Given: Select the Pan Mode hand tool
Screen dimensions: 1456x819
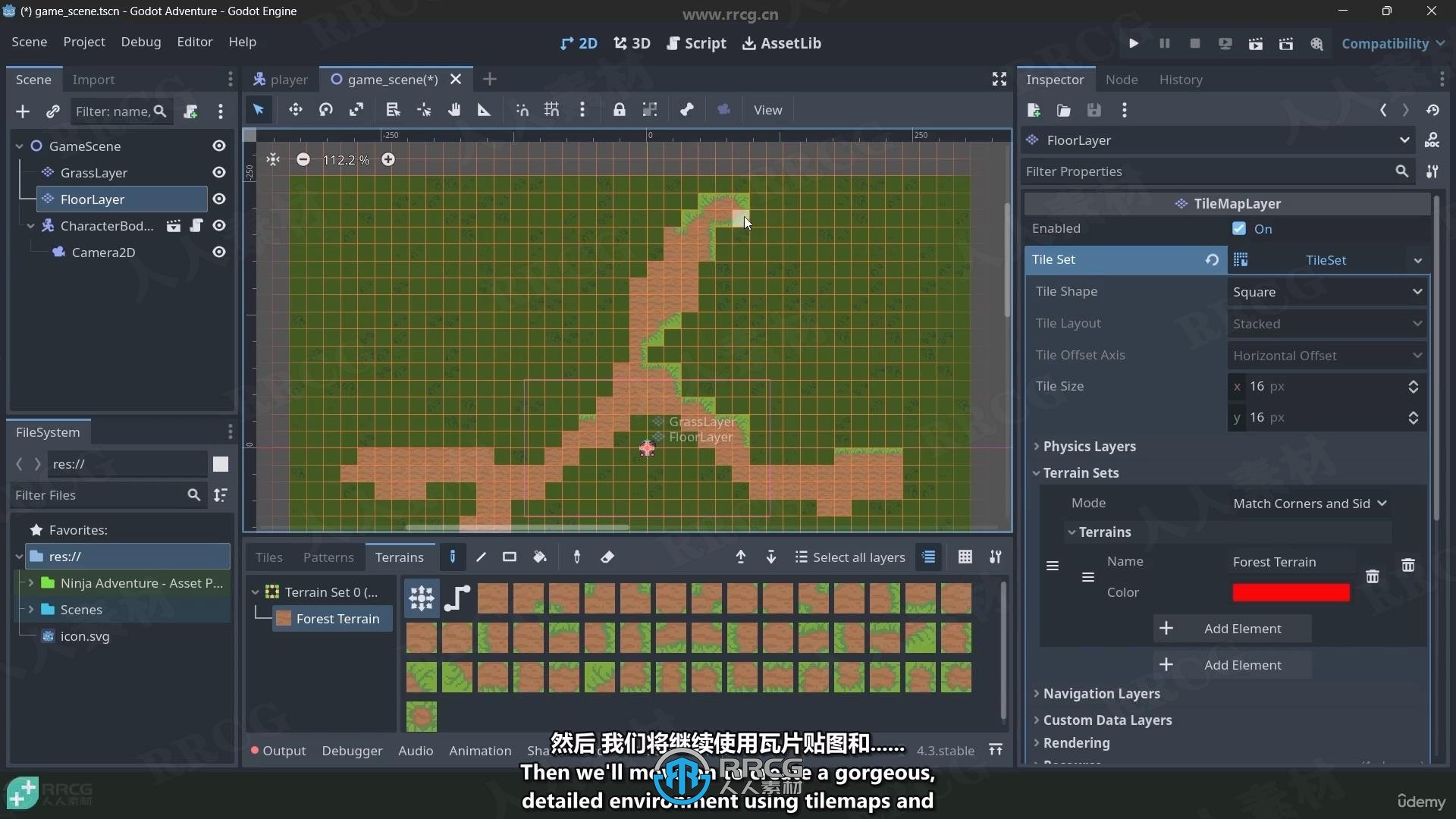Looking at the screenshot, I should (x=453, y=110).
